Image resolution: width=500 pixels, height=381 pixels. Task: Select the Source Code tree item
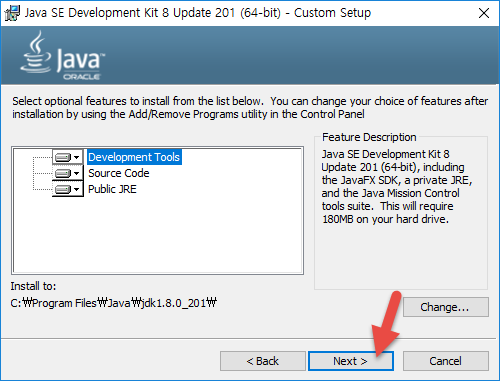click(x=119, y=173)
